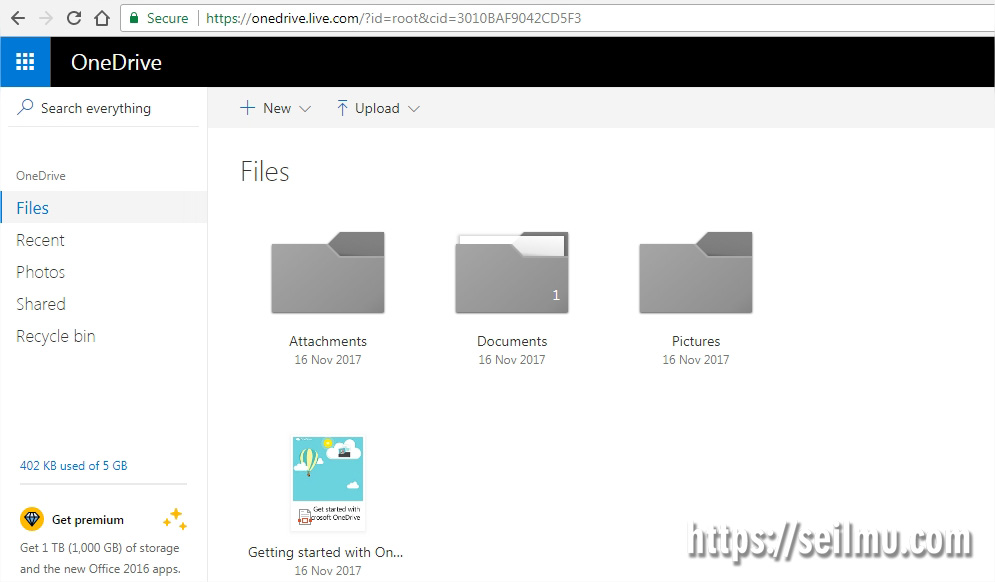
Task: Expand the Upload options chevron
Action: pos(416,108)
